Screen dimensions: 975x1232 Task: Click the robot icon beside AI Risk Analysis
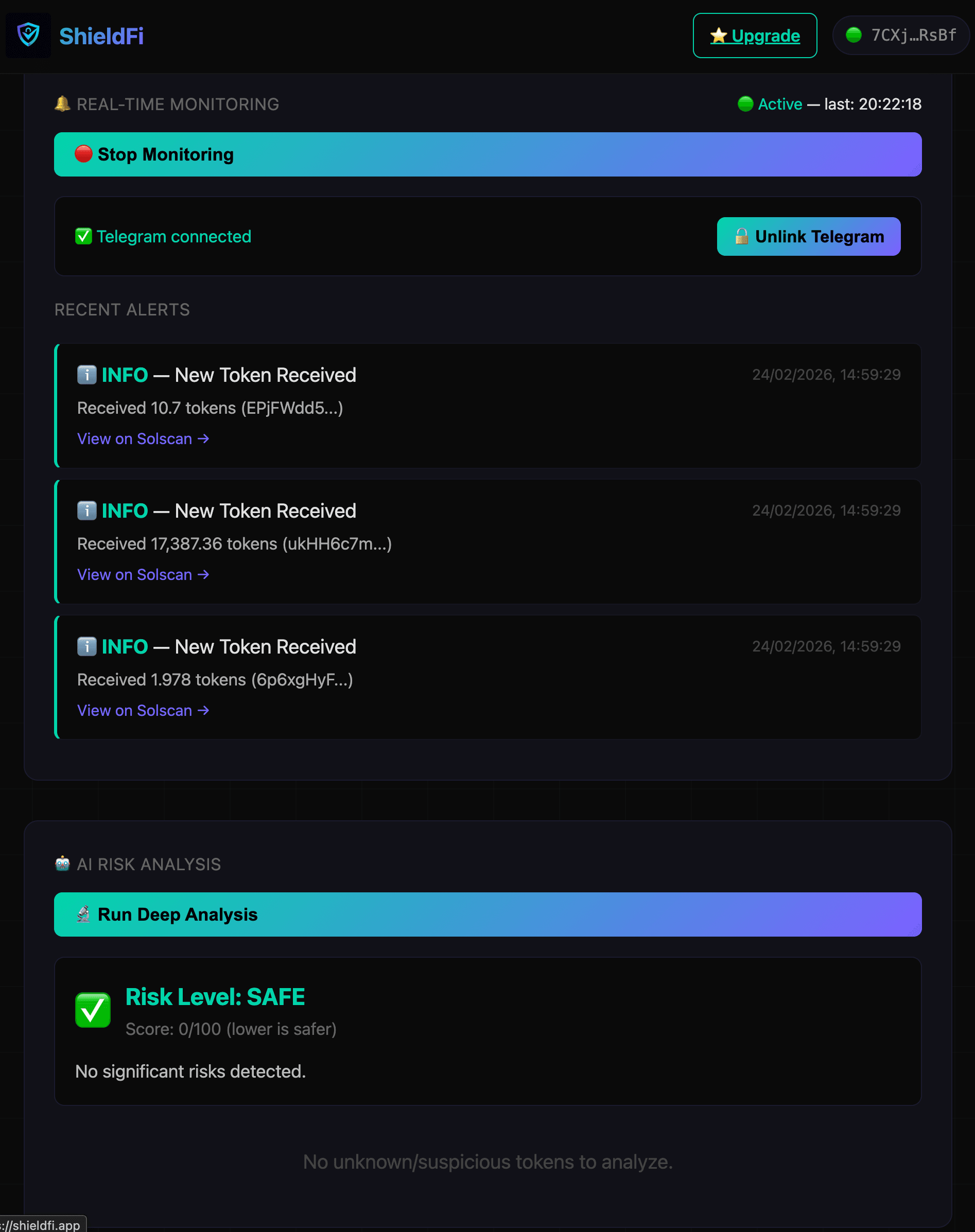[62, 864]
